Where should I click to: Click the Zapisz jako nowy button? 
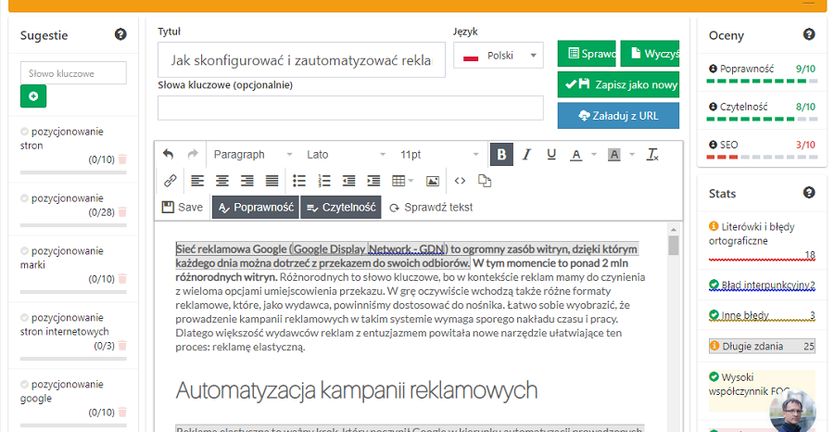[x=618, y=85]
